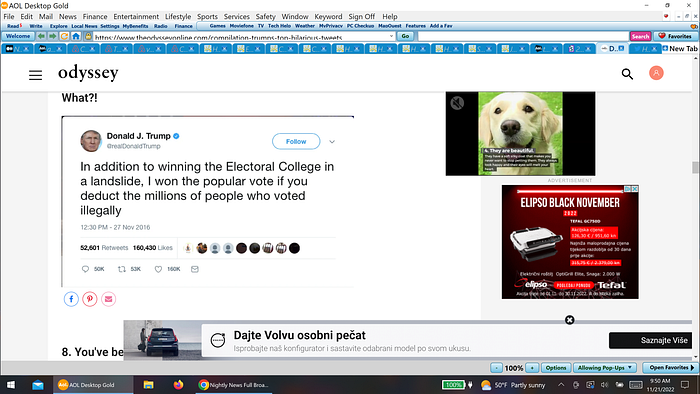This screenshot has width=700, height=394.
Task: Click Local News toolbar item
Action: tap(84, 26)
